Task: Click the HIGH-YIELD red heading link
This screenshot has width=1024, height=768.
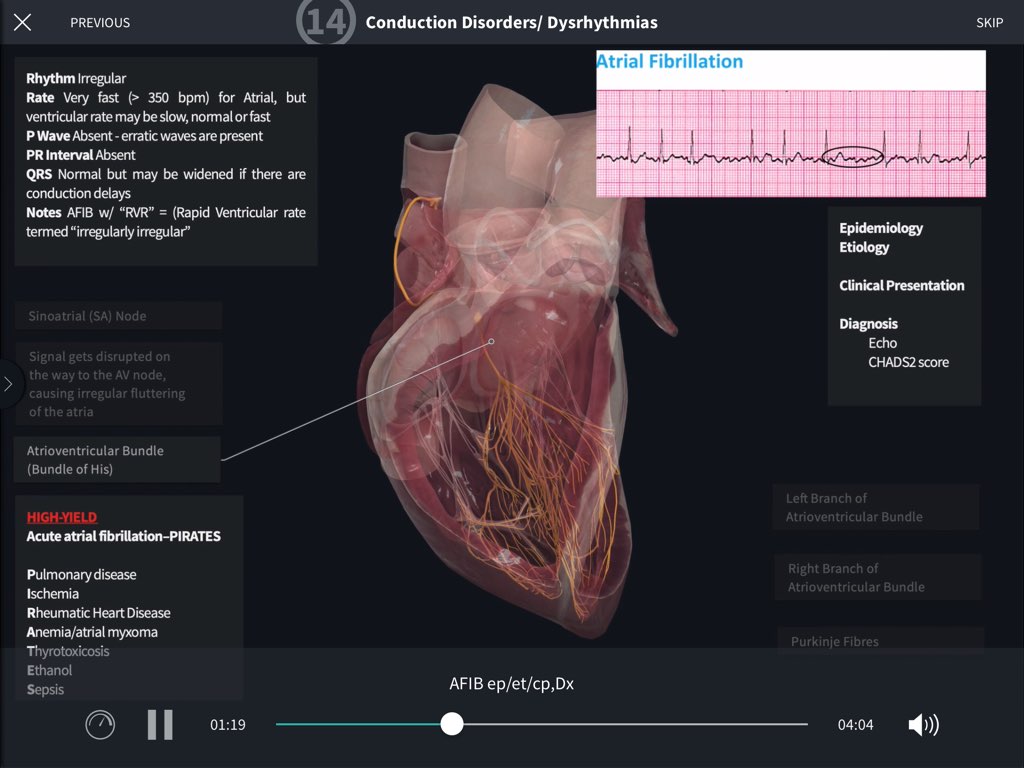Action: click(62, 517)
